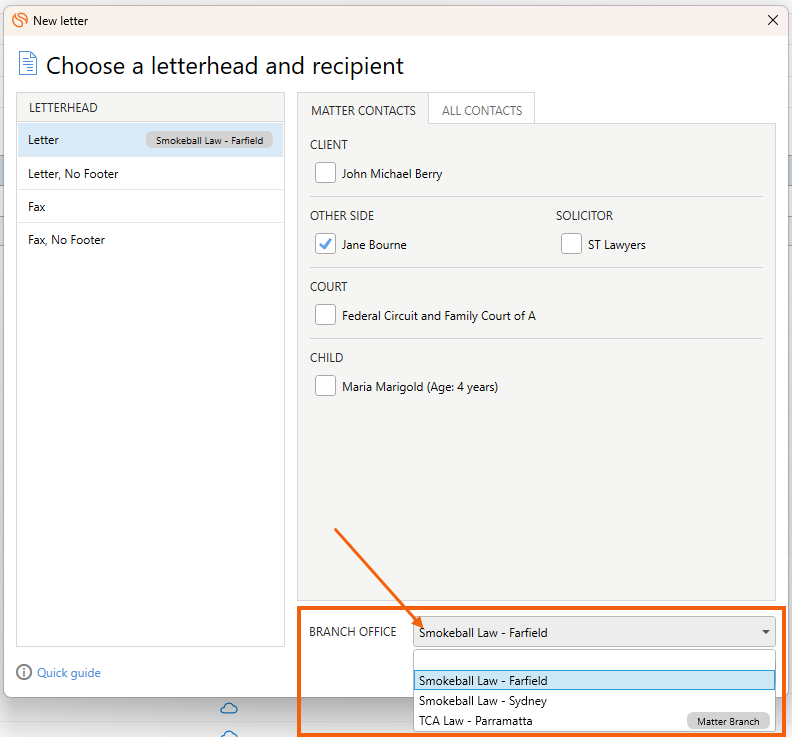Image resolution: width=792 pixels, height=737 pixels.
Task: Click the Smokeball logo icon in title bar
Action: pyautogui.click(x=20, y=20)
